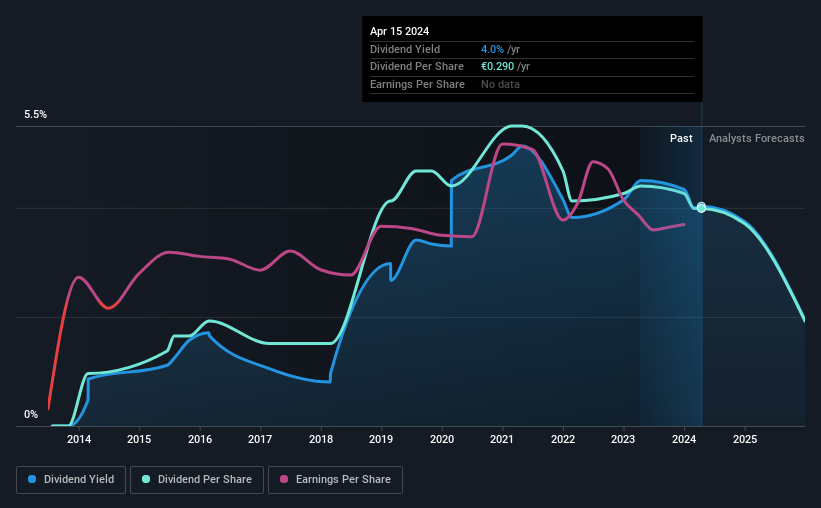Click the 0% y-axis label
This screenshot has width=821, height=508.
pos(31,415)
